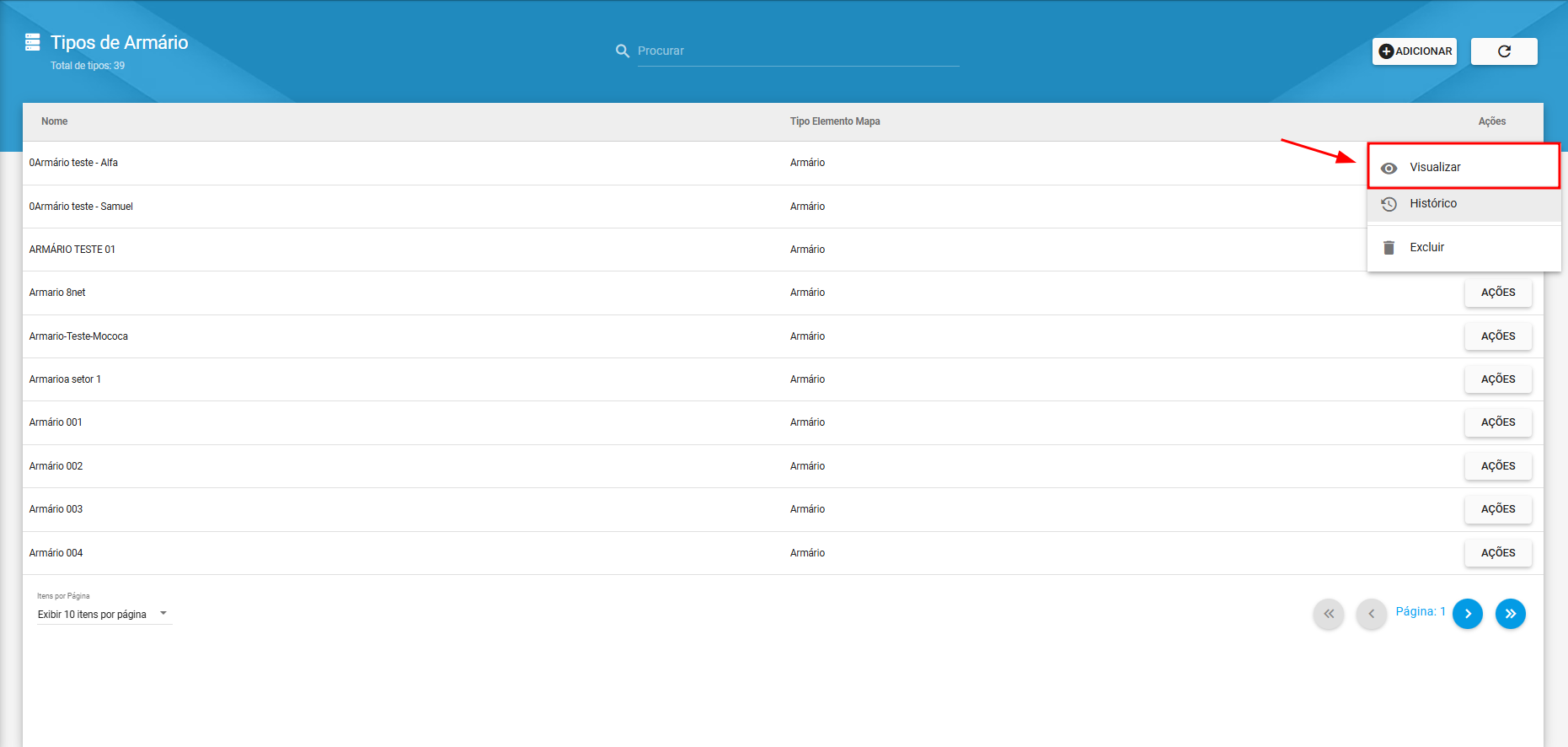Open AÇÕES for Armário 002
Viewport: 1568px width, 747px height.
(1498, 466)
